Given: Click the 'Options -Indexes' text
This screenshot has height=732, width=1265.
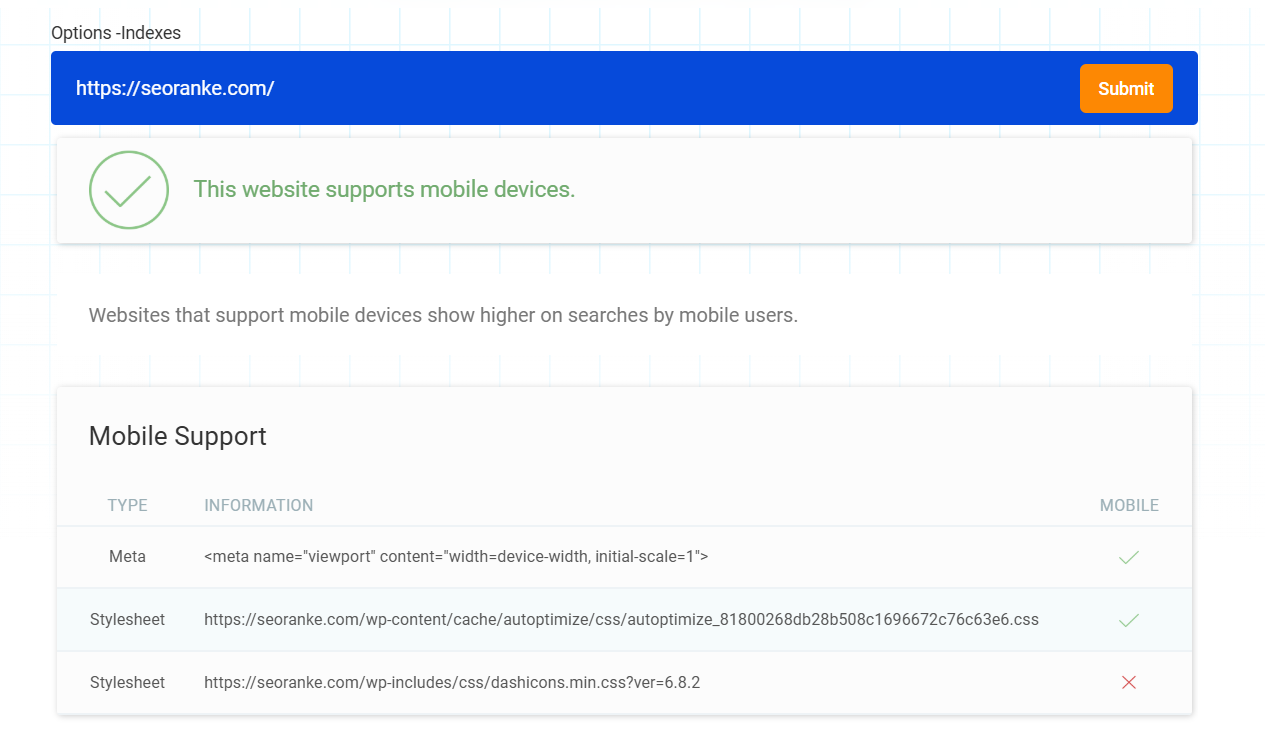Looking at the screenshot, I should coord(116,33).
